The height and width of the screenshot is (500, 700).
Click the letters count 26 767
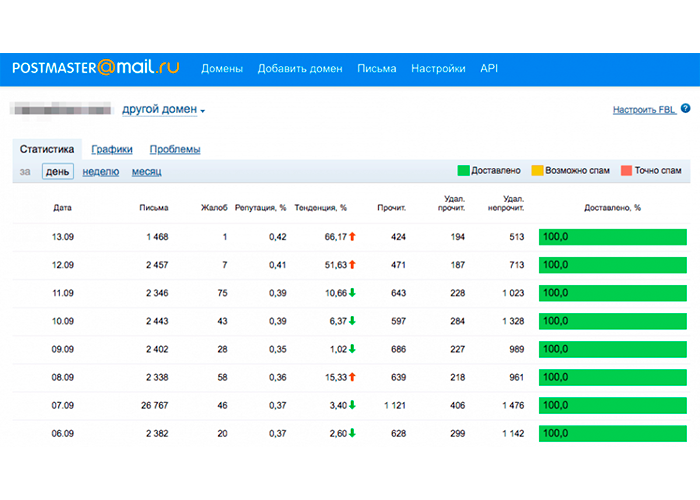click(154, 406)
